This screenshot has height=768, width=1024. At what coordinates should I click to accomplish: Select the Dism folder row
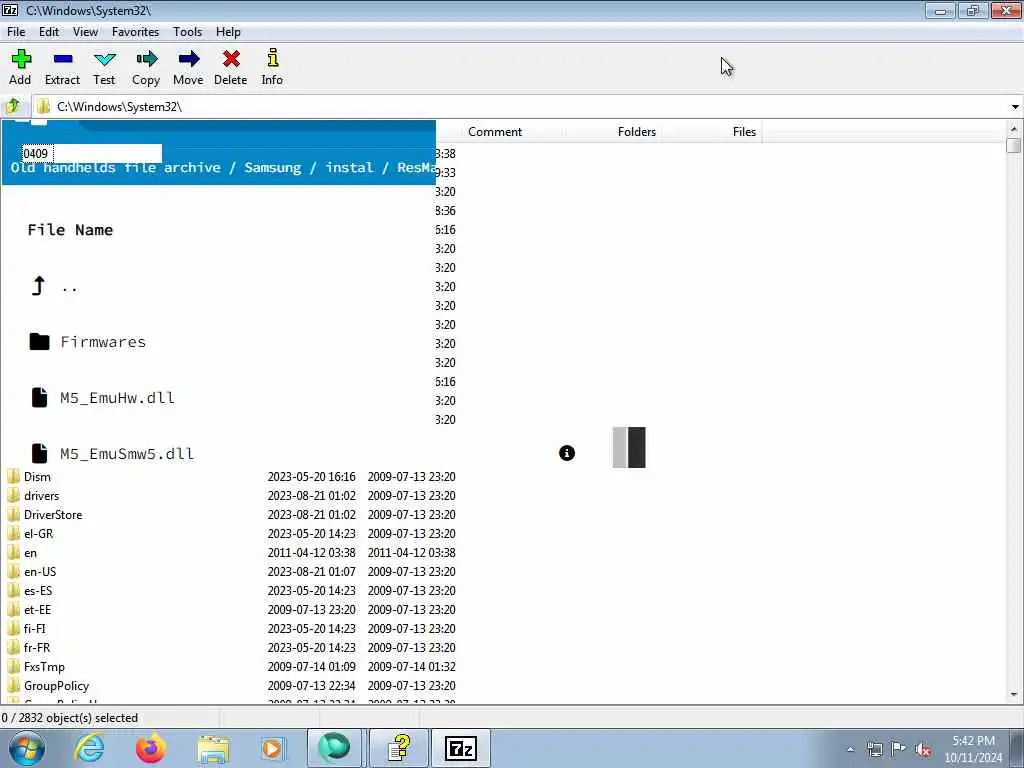(x=232, y=477)
